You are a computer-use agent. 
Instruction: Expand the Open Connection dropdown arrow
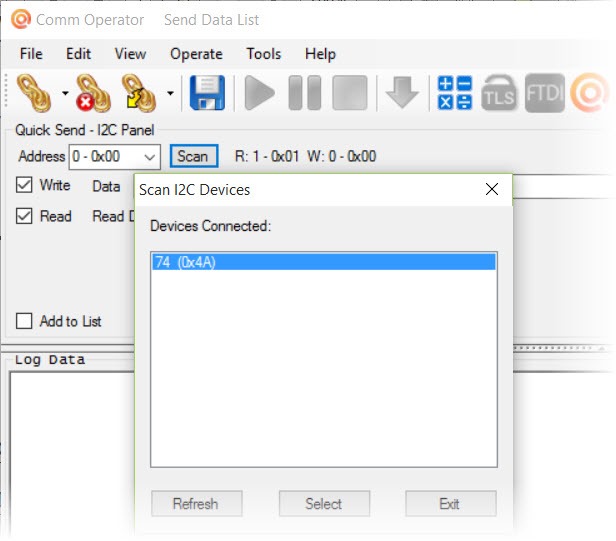65,94
